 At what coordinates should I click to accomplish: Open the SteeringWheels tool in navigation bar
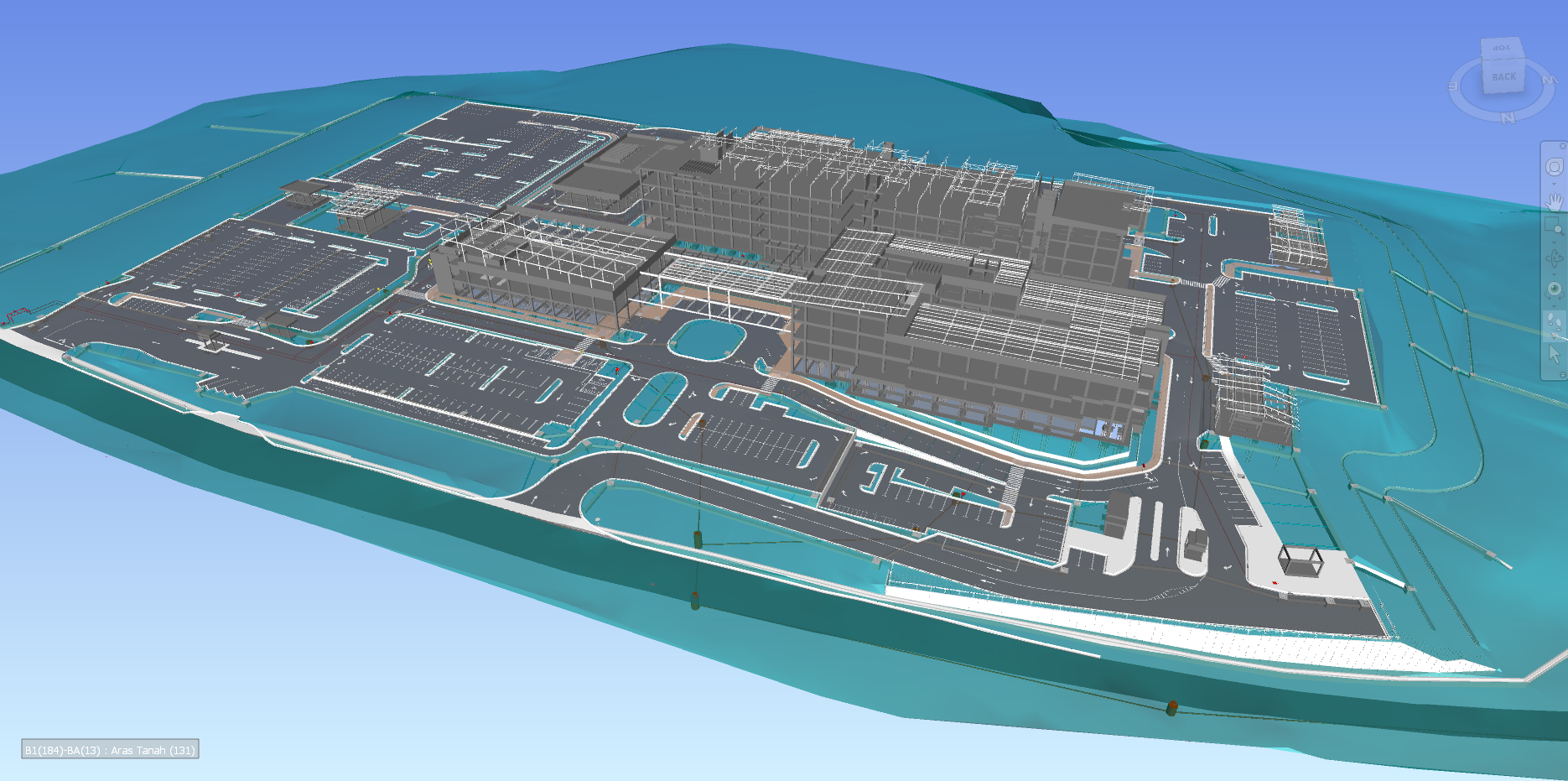point(1555,167)
